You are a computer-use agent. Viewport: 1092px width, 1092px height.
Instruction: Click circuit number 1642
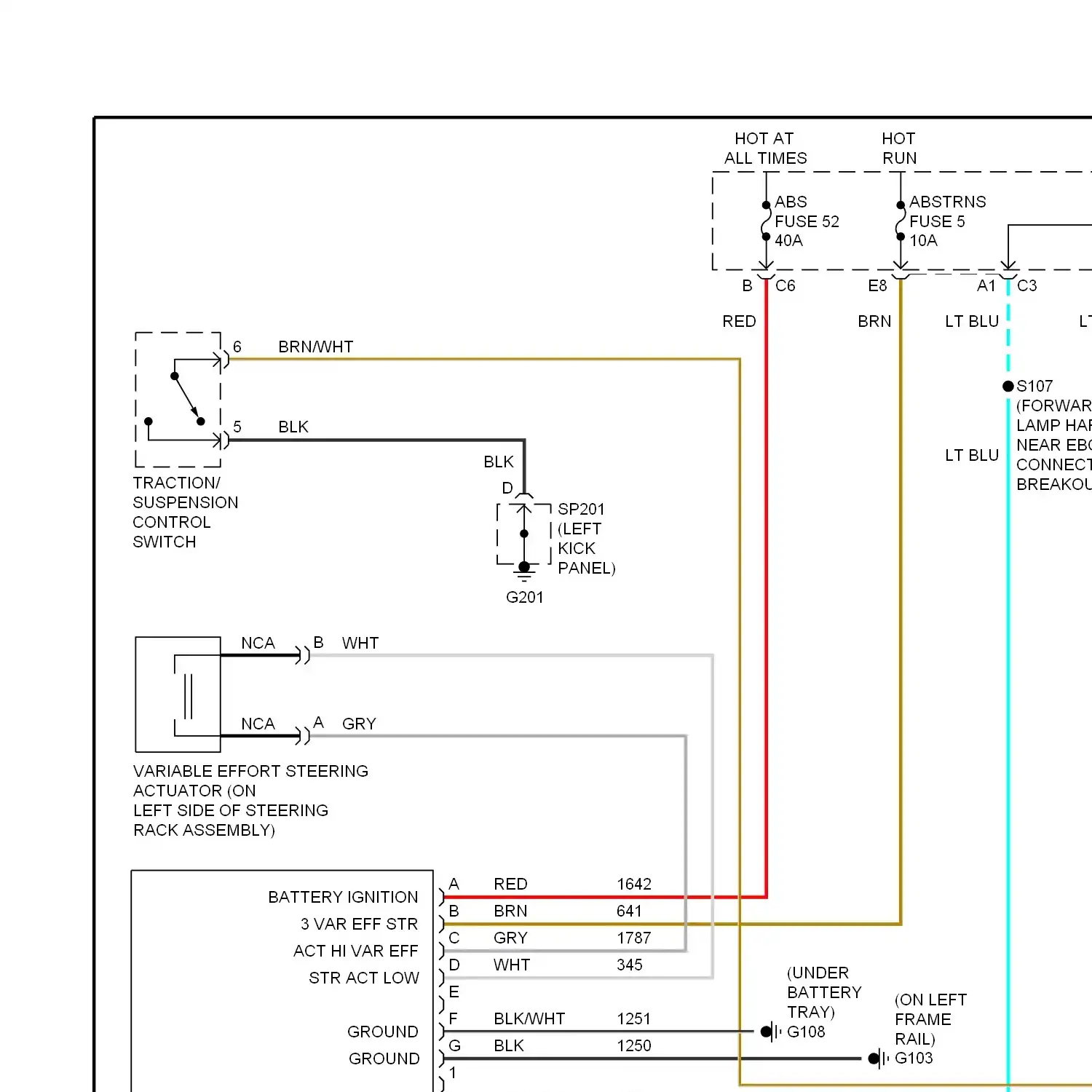click(634, 885)
